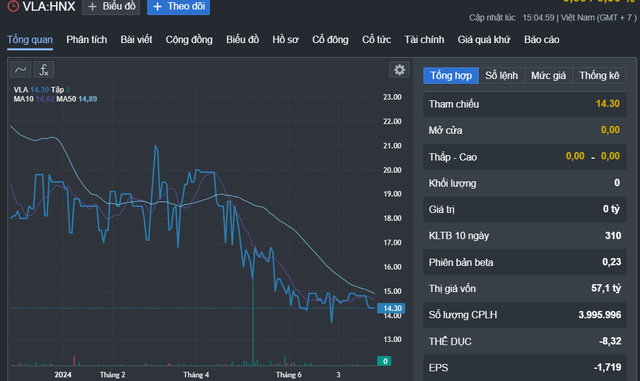The height and width of the screenshot is (381, 640).
Task: Show the Thống kê panel tab
Action: click(x=599, y=76)
